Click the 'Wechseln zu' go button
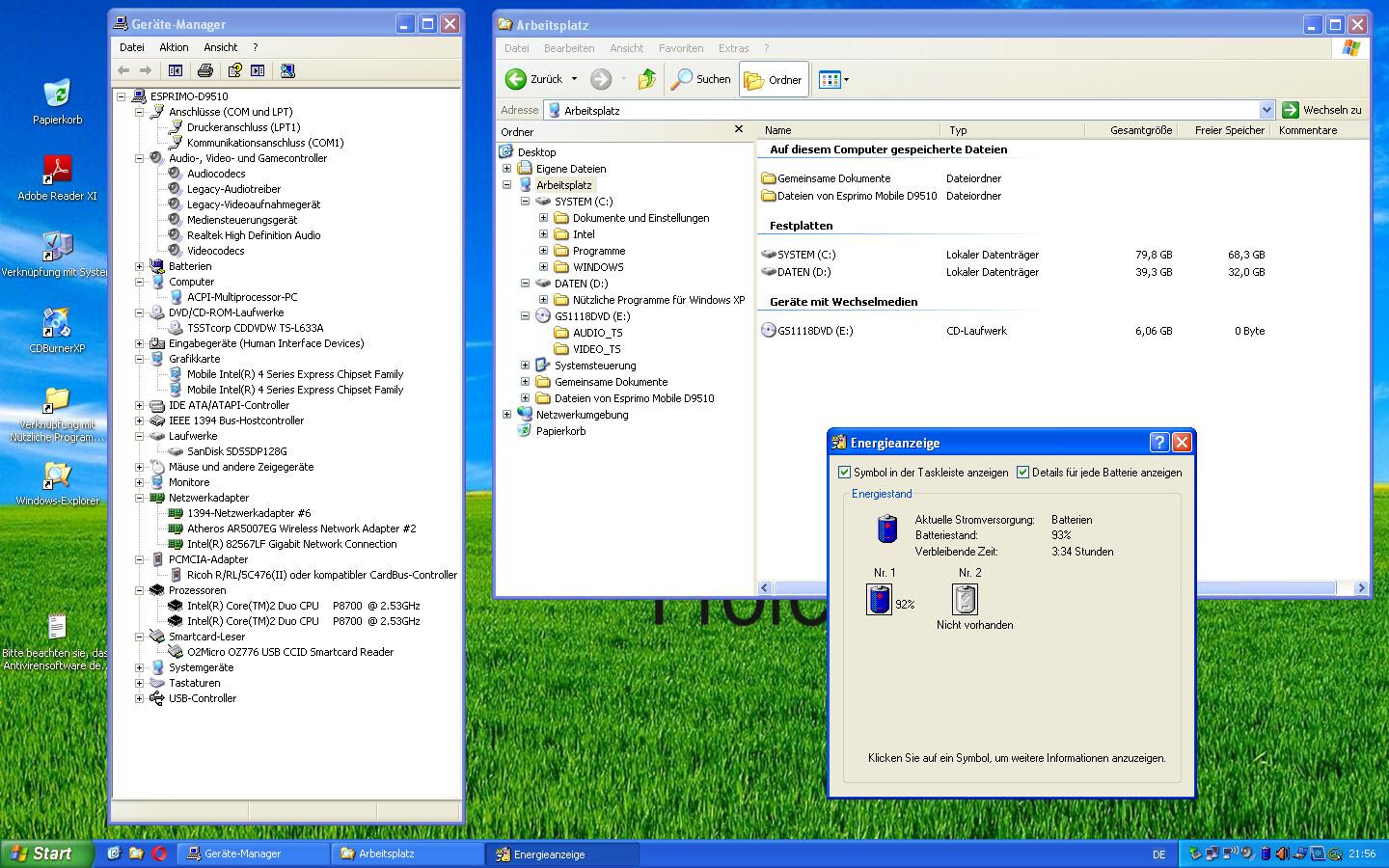This screenshot has height=868, width=1389. pyautogui.click(x=1322, y=110)
